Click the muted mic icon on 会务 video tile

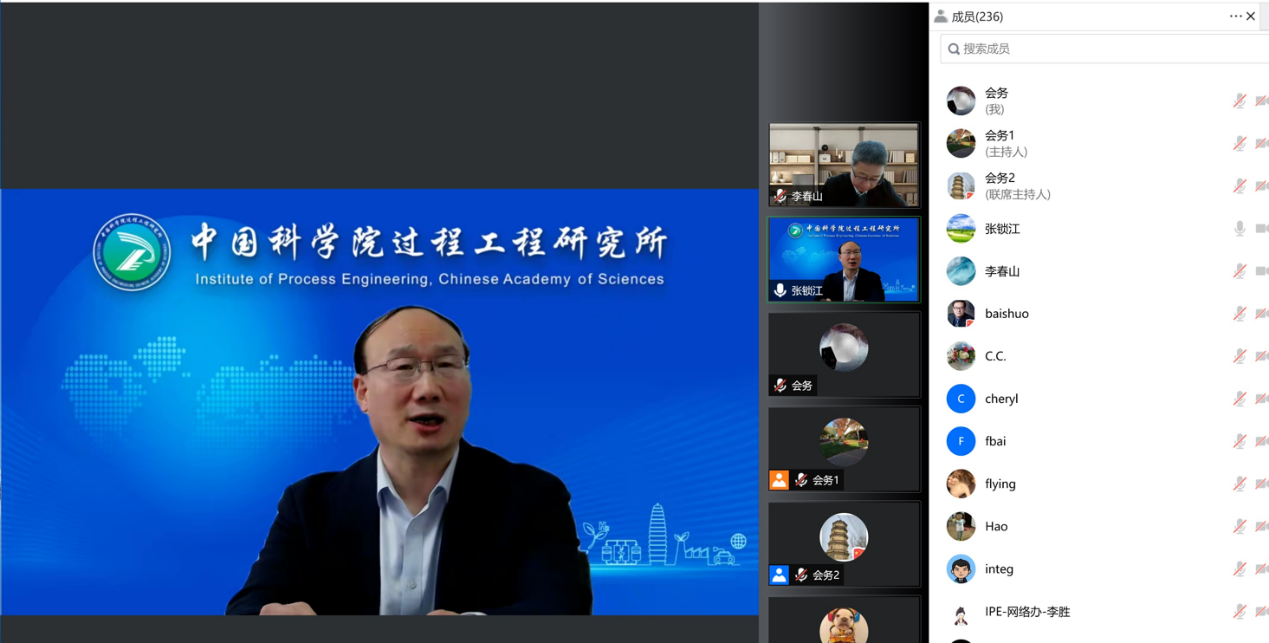[780, 385]
